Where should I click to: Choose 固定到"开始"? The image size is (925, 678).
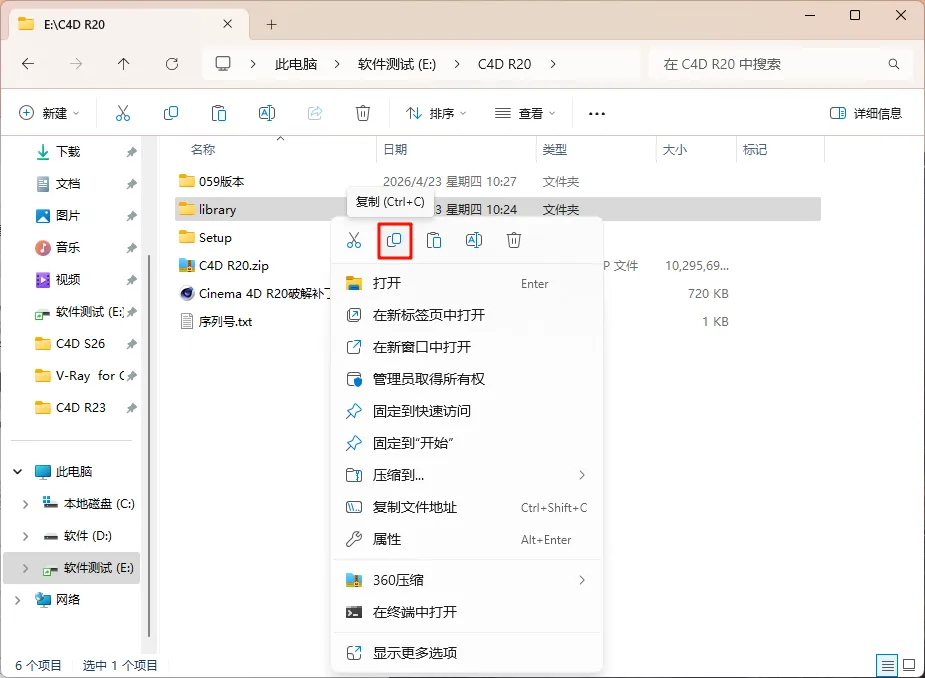467,443
